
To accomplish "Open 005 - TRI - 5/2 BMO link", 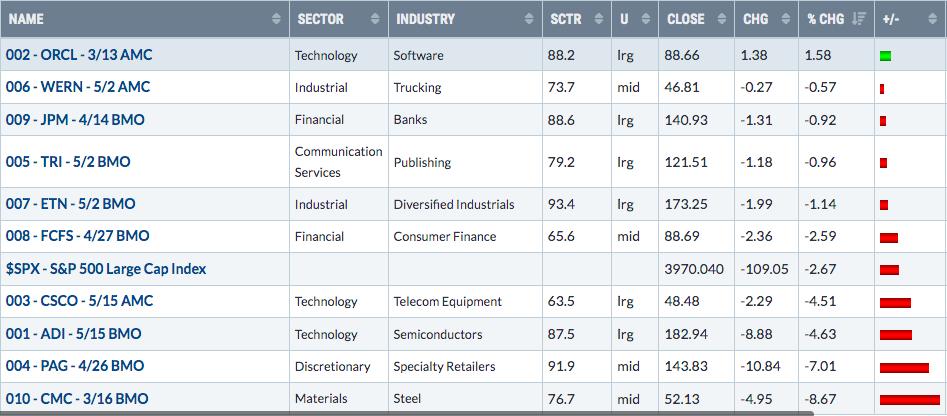I will tap(68, 162).
